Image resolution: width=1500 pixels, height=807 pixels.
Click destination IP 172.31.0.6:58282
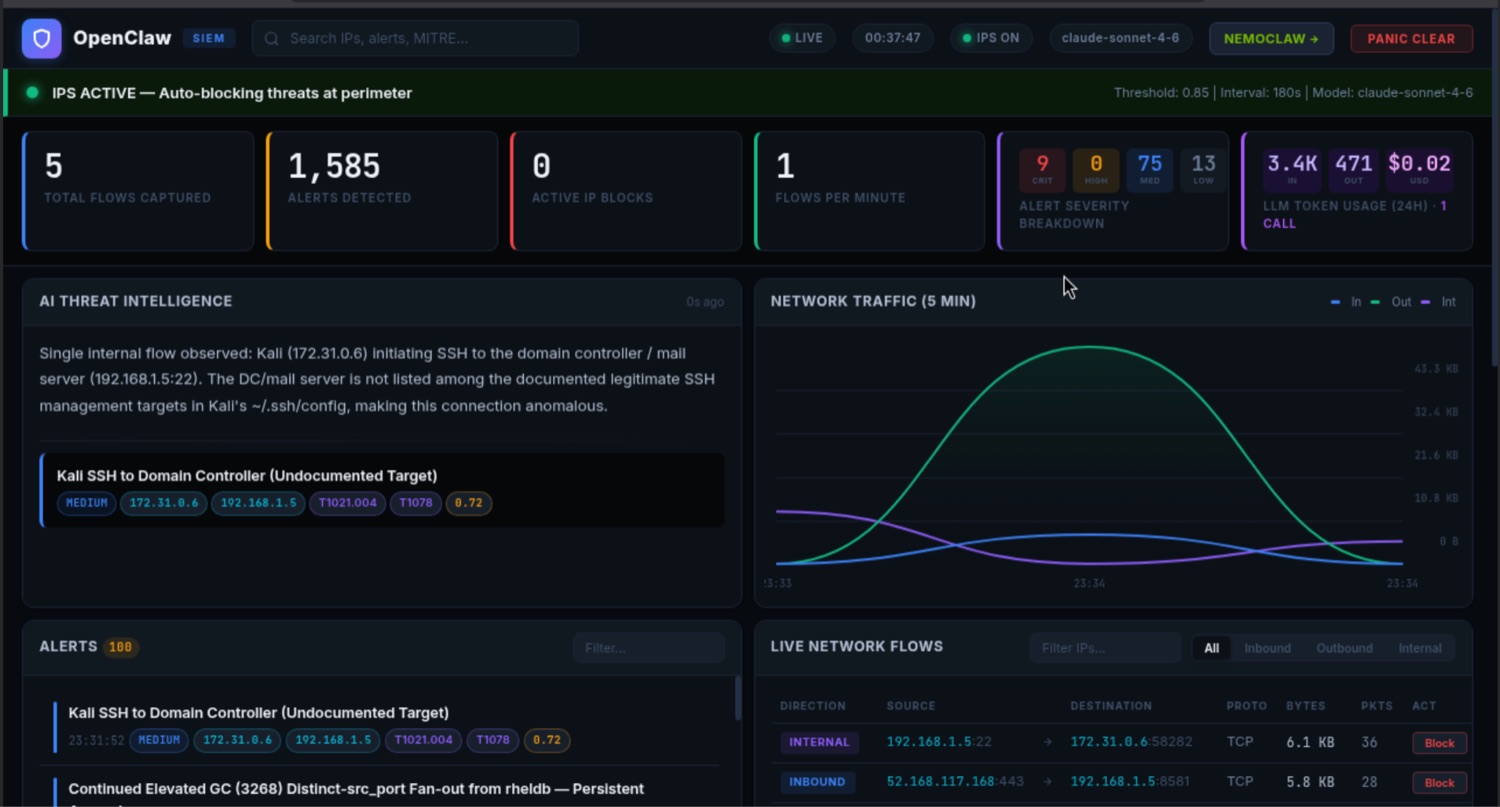click(1131, 742)
